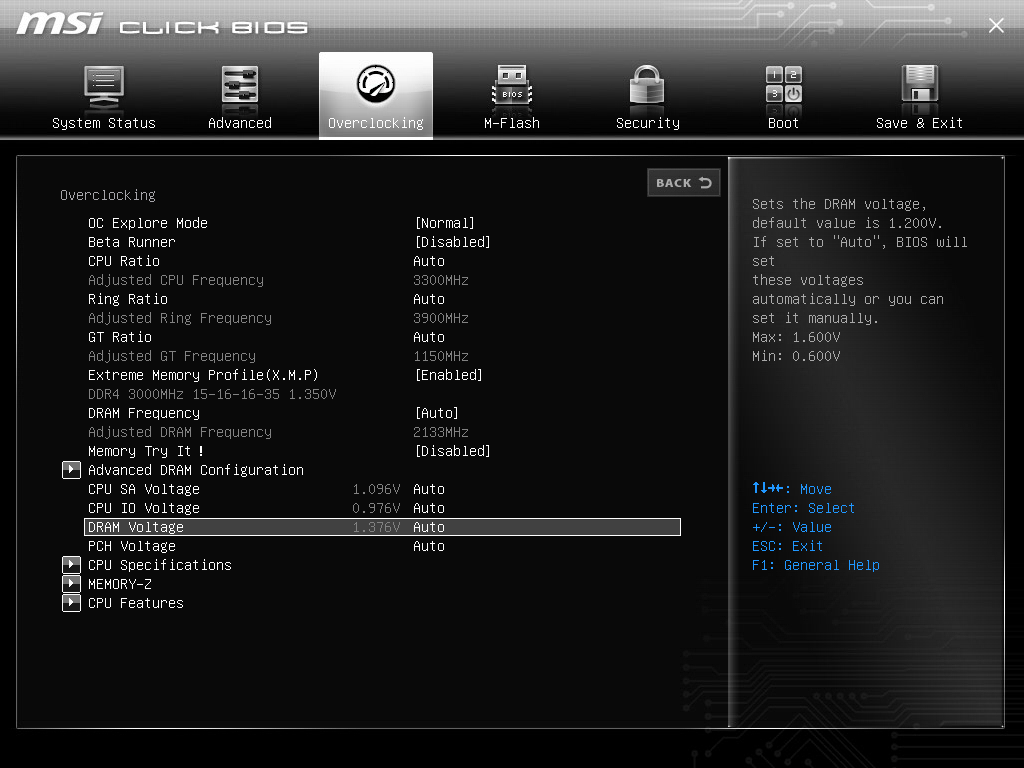Change Memory Try It ! [Disabled] value
The image size is (1024, 768).
tap(453, 451)
